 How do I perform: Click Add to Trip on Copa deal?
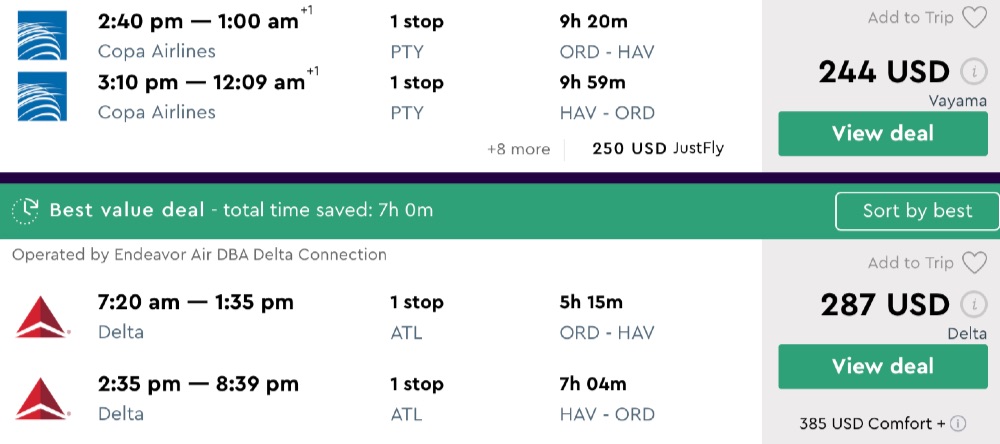[x=910, y=18]
